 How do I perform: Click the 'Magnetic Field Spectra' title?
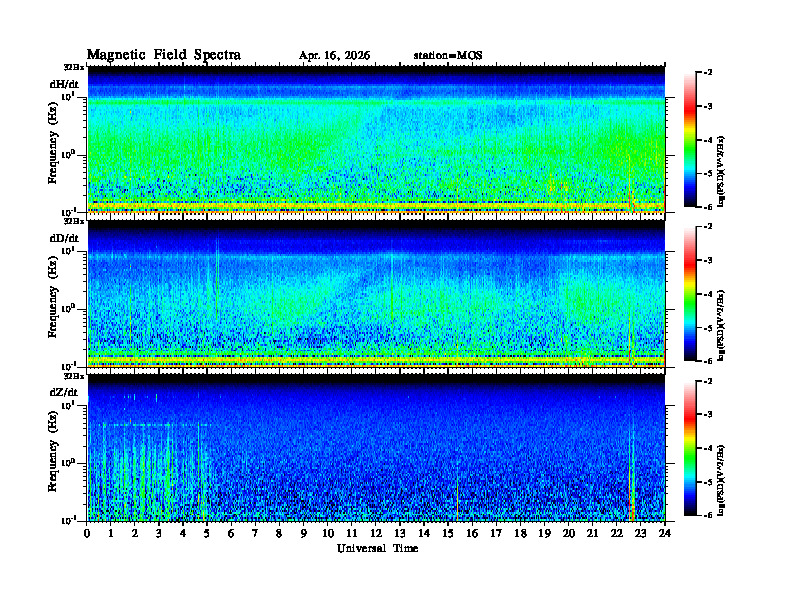[x=164, y=55]
